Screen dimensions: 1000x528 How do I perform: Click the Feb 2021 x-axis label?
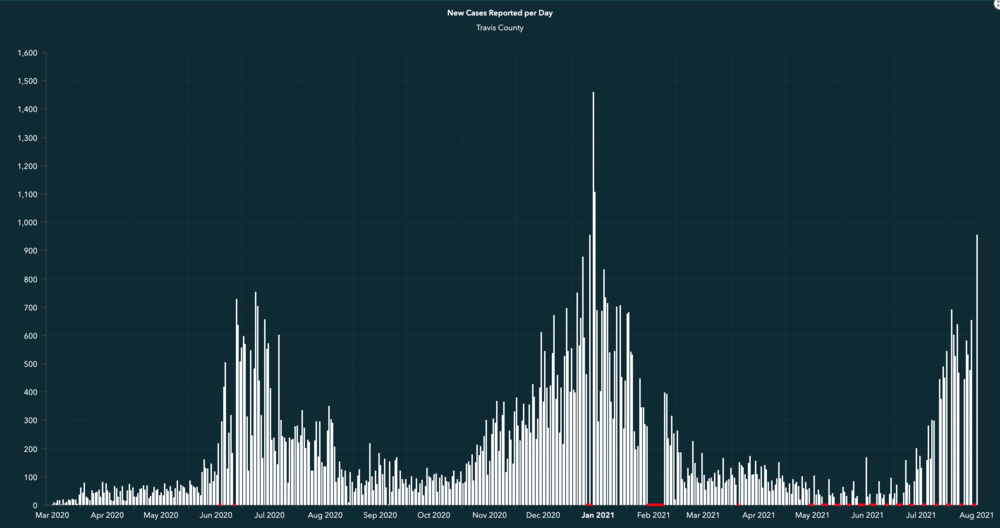(654, 516)
